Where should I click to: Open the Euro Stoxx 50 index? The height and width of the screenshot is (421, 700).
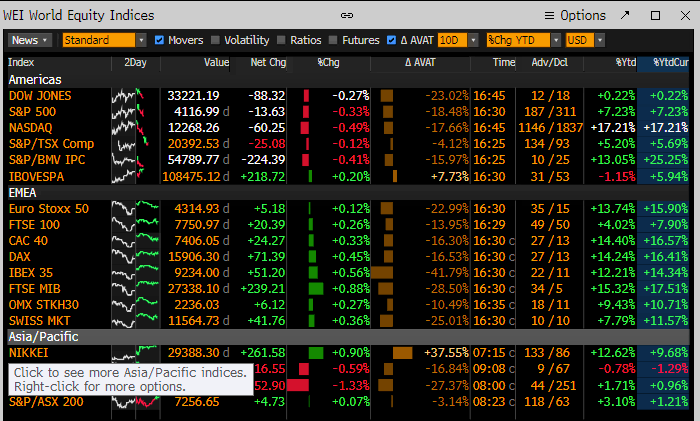pyautogui.click(x=49, y=209)
